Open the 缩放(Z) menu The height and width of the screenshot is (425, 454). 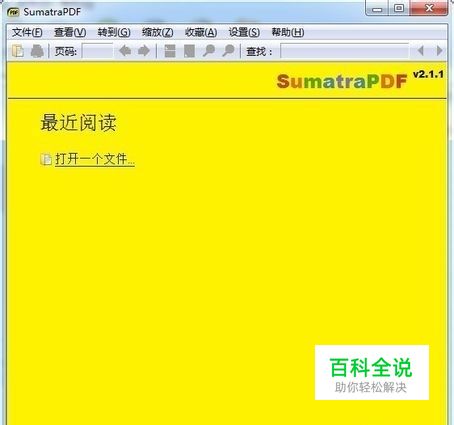tap(158, 32)
